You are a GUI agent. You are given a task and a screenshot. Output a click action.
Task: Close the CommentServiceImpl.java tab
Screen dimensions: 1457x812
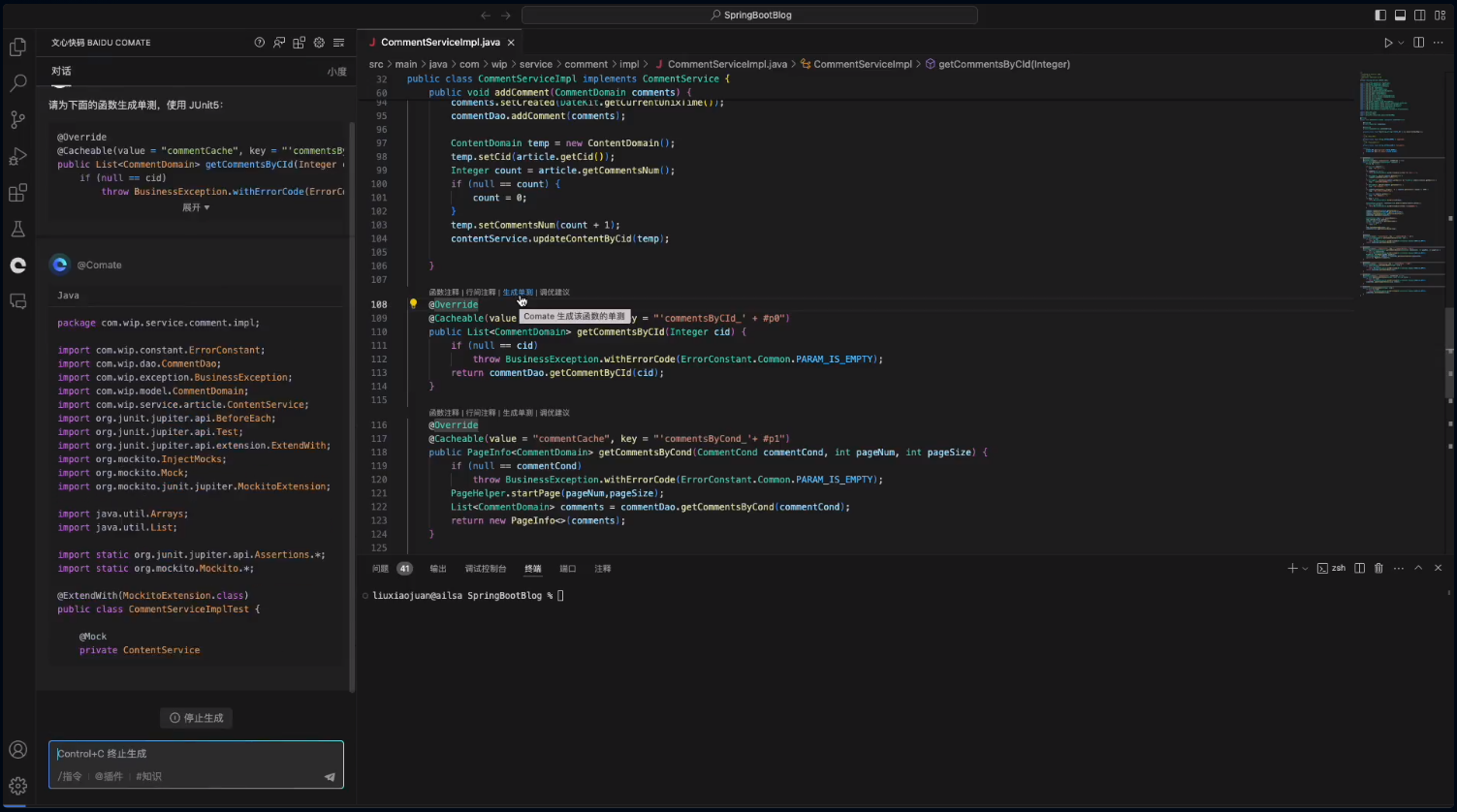point(511,43)
